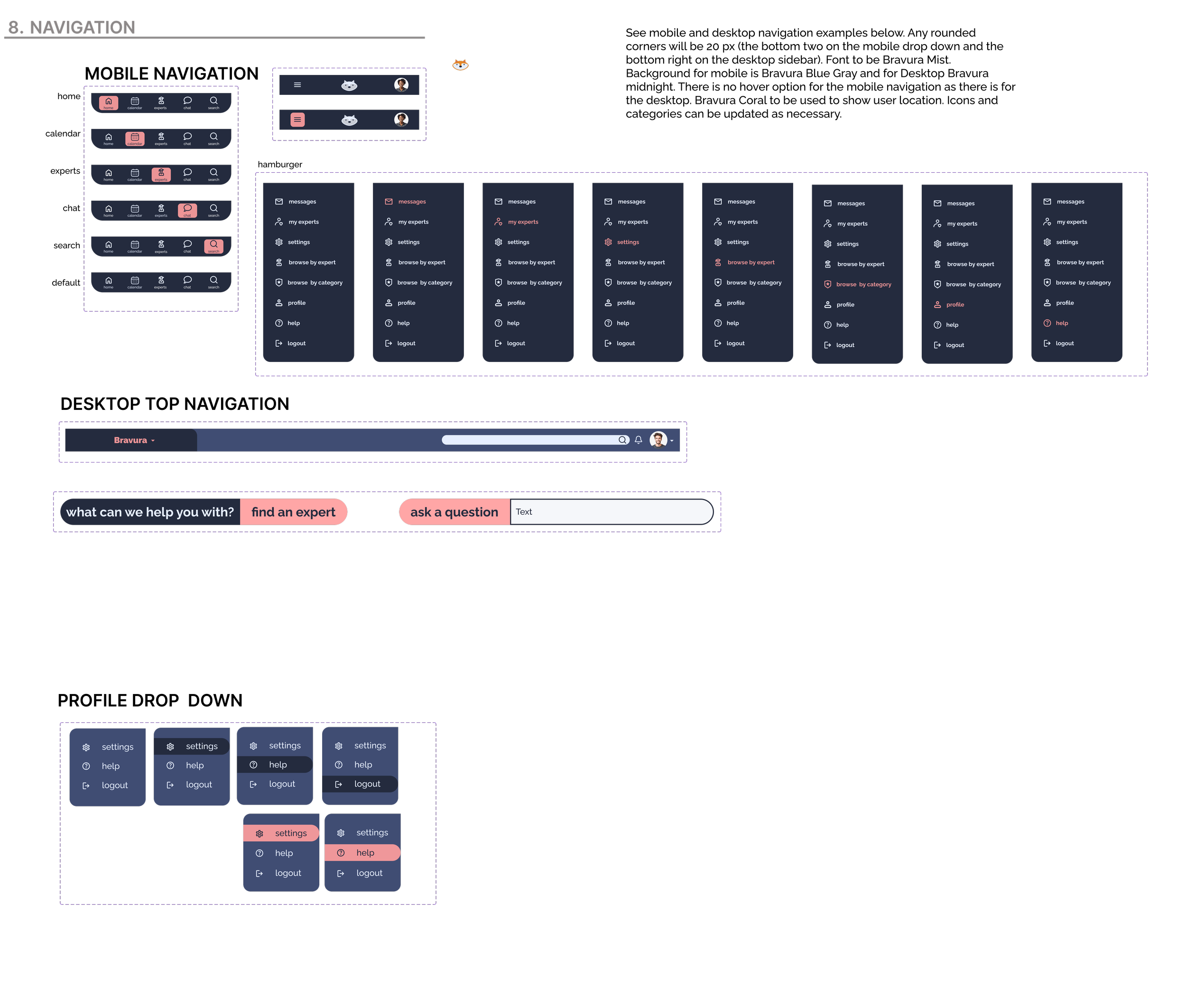Screen dimensions: 1186x1008
Task: Select the home icon in the bottom navigation bar
Action: [108, 103]
